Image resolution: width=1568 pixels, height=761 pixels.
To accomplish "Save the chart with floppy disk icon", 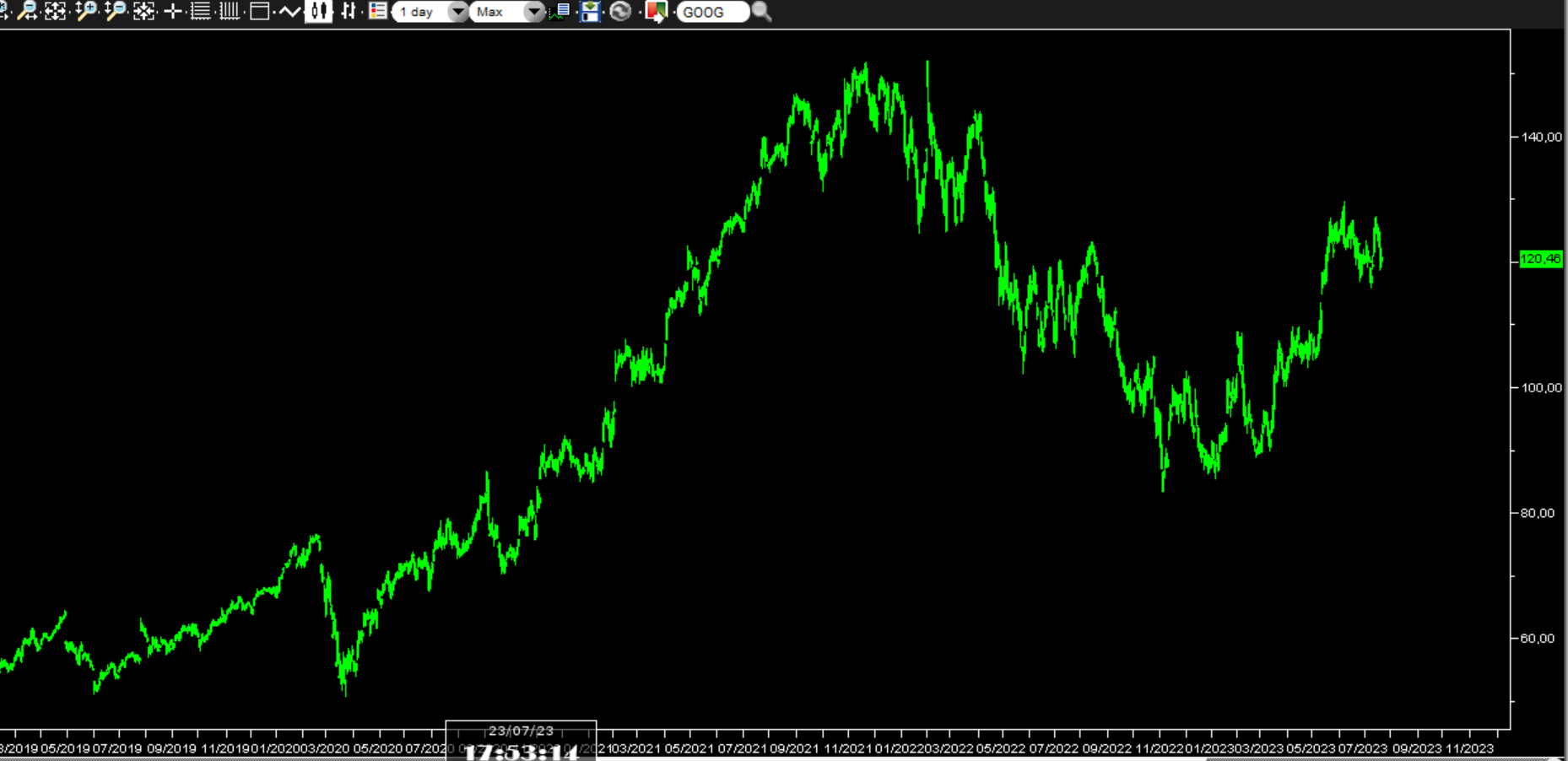I will (x=590, y=11).
